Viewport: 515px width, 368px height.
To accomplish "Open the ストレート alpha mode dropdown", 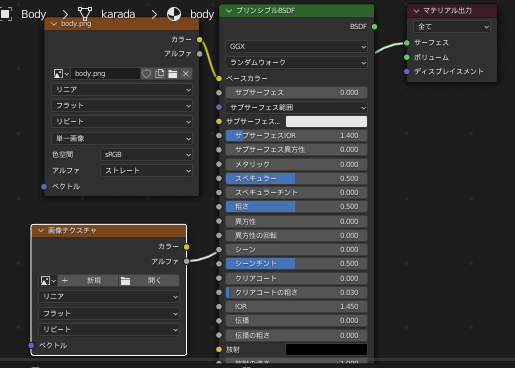I will (x=146, y=171).
